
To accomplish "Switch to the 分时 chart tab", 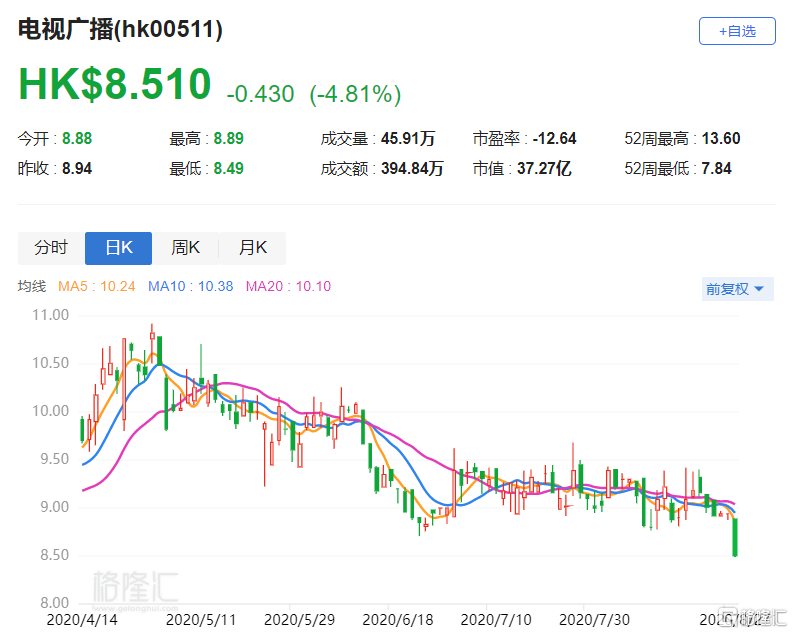I will [x=51, y=248].
